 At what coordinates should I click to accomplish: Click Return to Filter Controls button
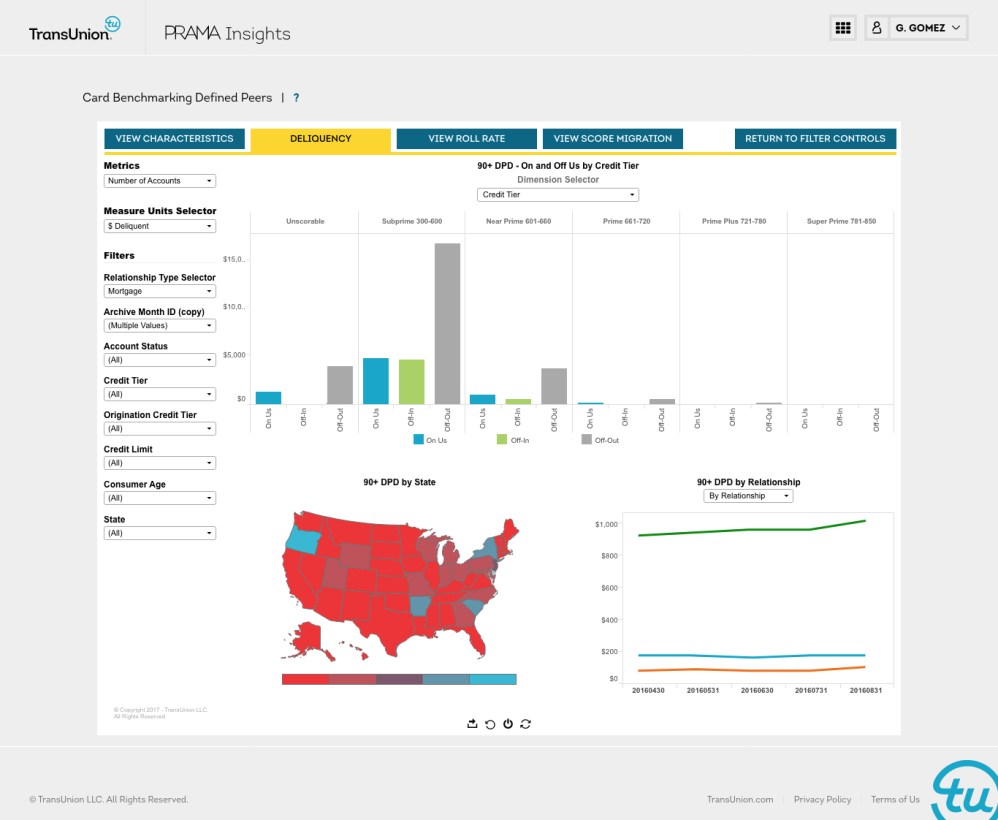815,139
